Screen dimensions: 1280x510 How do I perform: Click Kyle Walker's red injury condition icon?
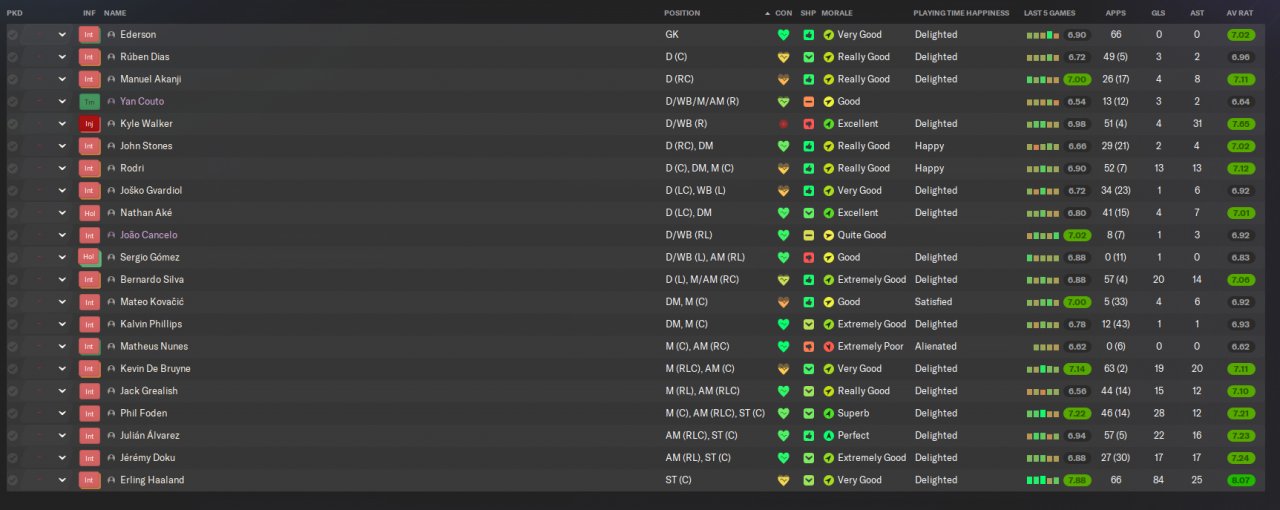coord(784,124)
